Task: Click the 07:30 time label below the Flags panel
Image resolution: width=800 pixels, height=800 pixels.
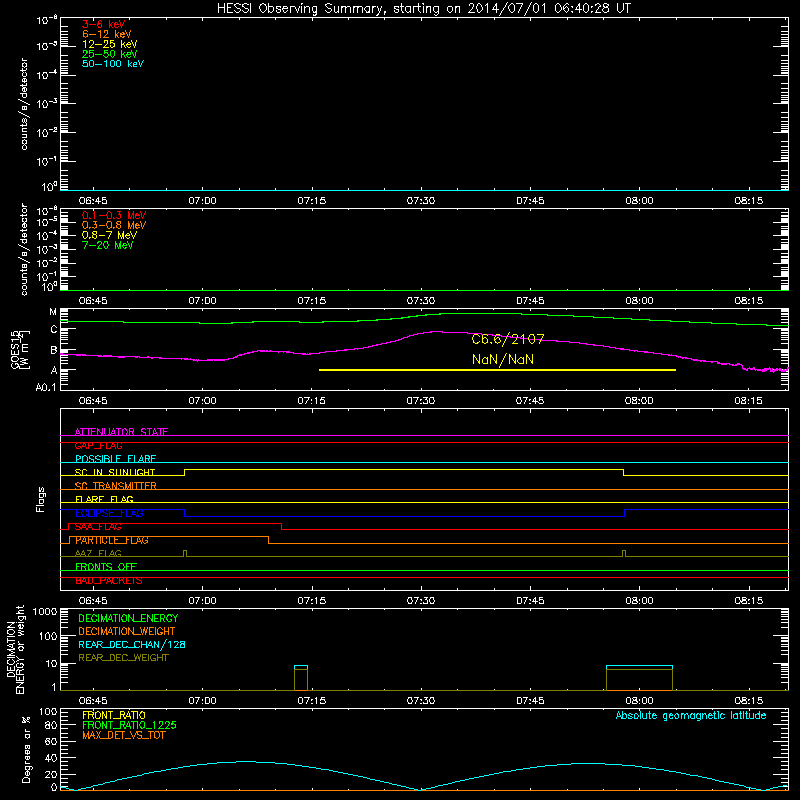Action: (x=421, y=601)
